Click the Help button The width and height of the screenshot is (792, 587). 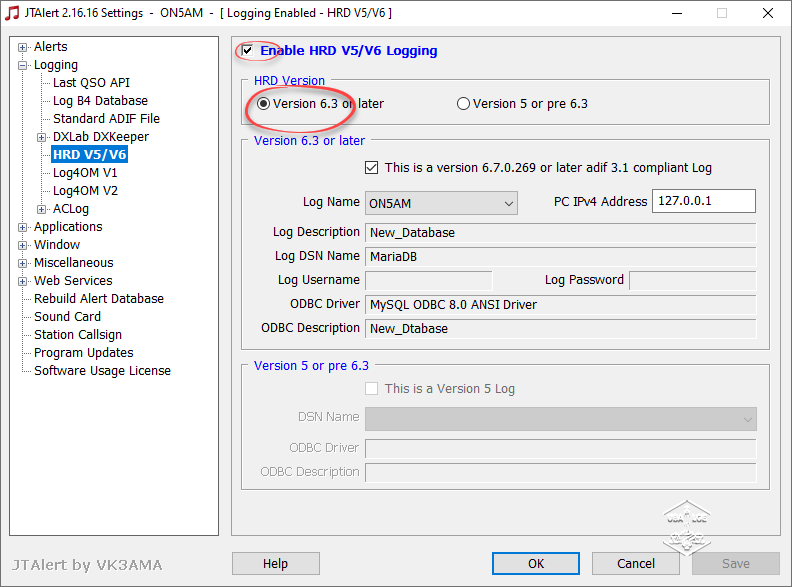276,563
